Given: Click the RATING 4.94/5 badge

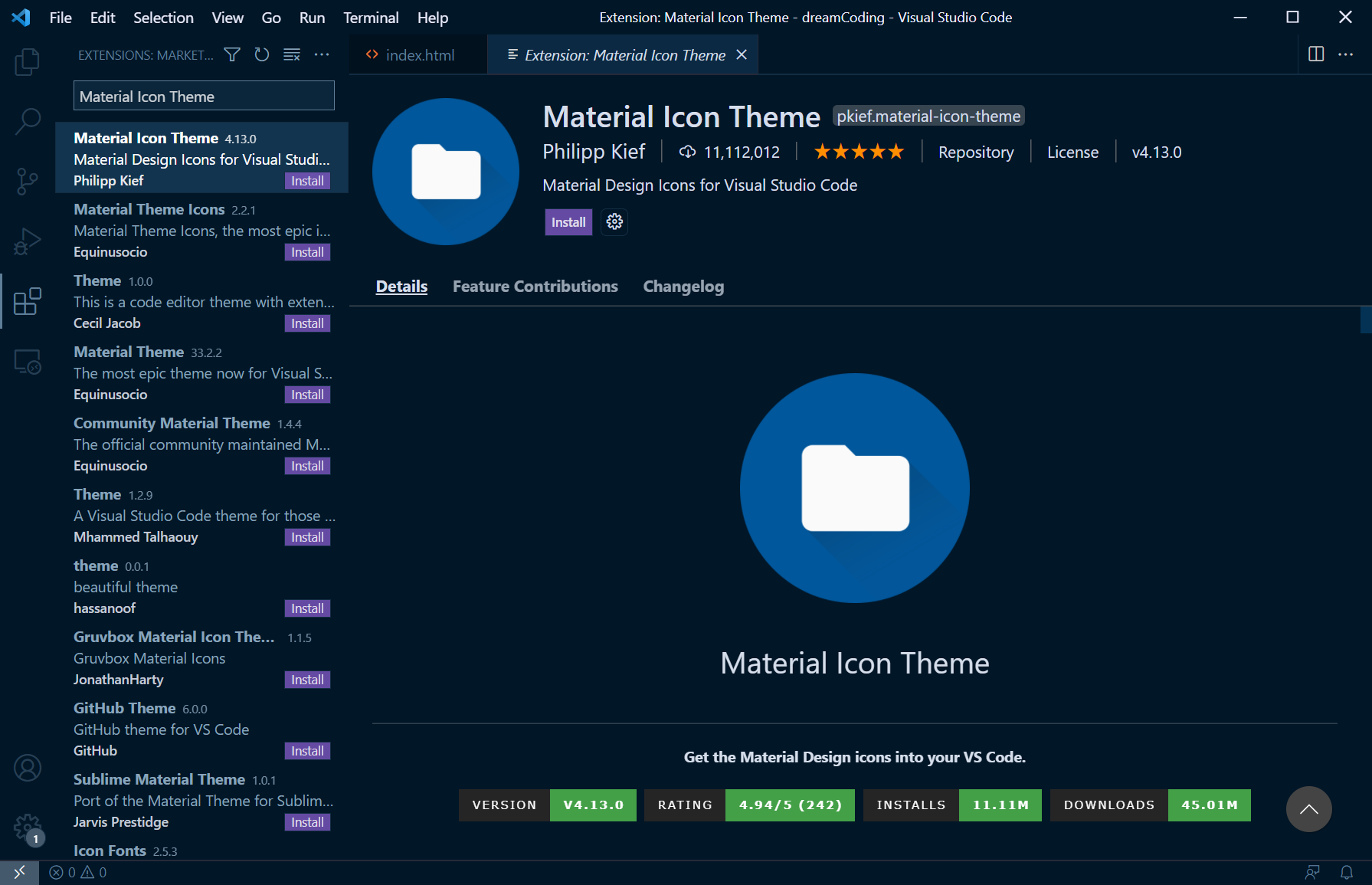Looking at the screenshot, I should [x=749, y=805].
